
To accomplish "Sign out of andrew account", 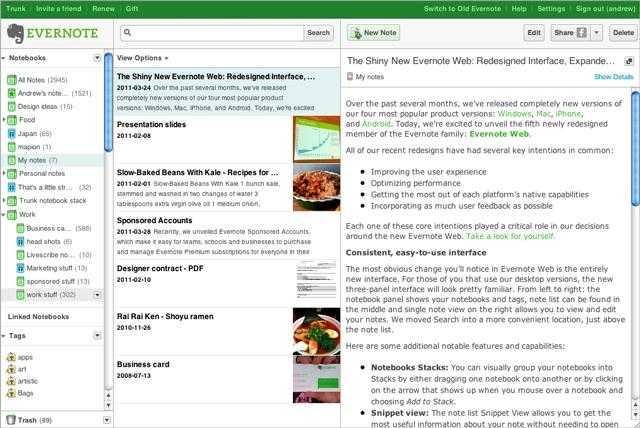I will [x=605, y=9].
